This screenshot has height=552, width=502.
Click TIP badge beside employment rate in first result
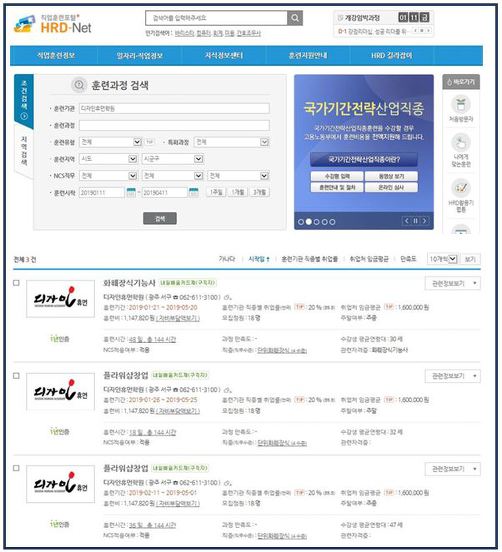(300, 307)
